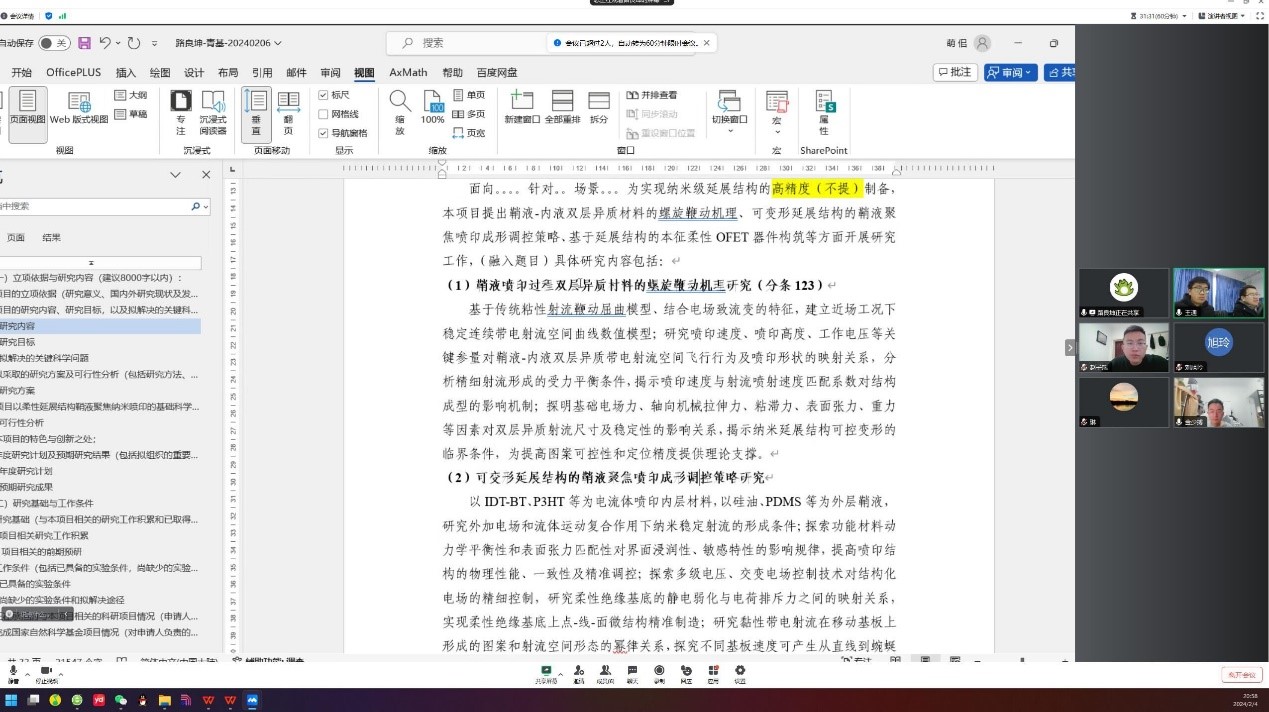Dismiss the meeting notification banner

[708, 43]
